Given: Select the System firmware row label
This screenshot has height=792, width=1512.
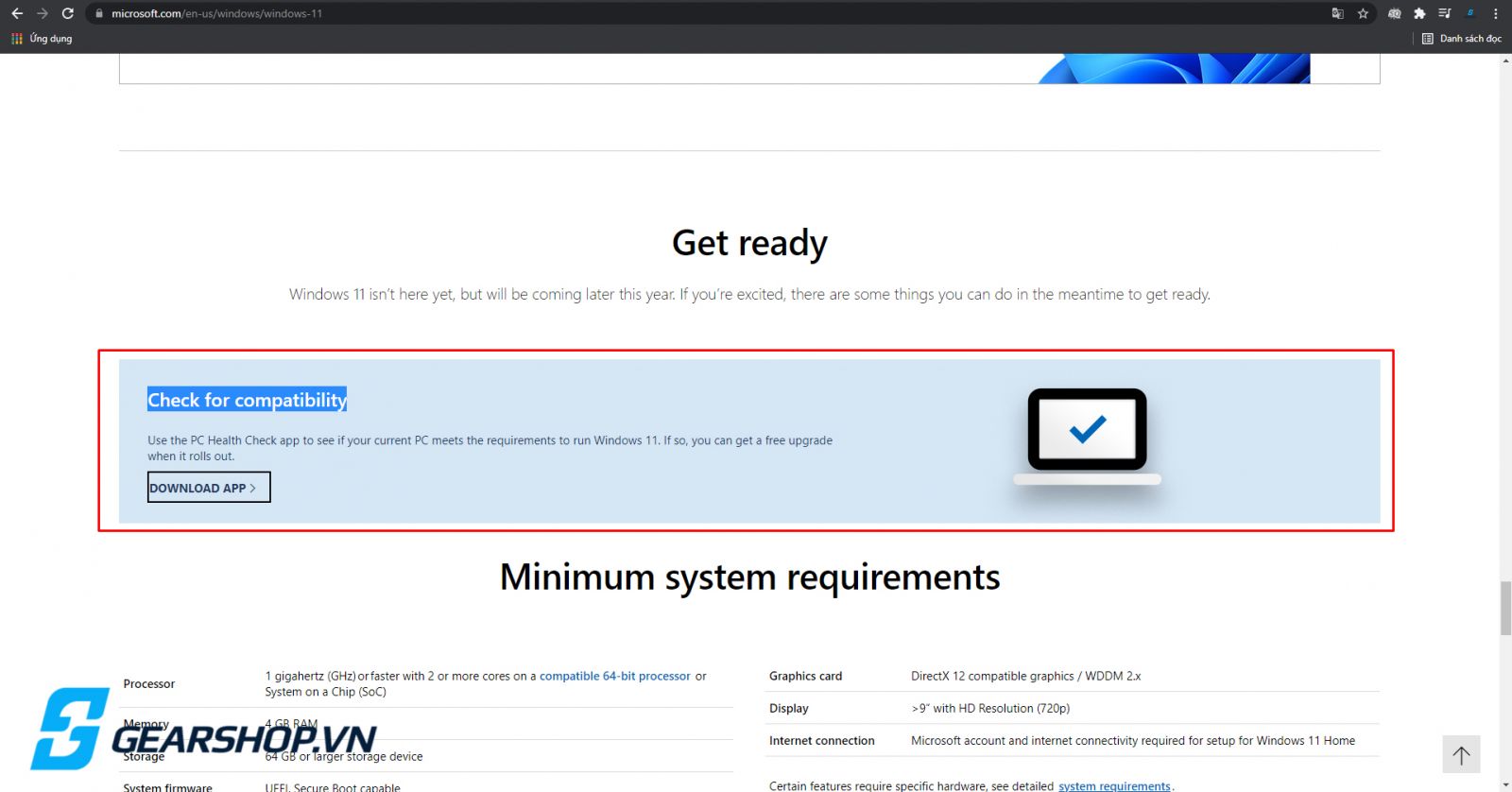Looking at the screenshot, I should (167, 786).
